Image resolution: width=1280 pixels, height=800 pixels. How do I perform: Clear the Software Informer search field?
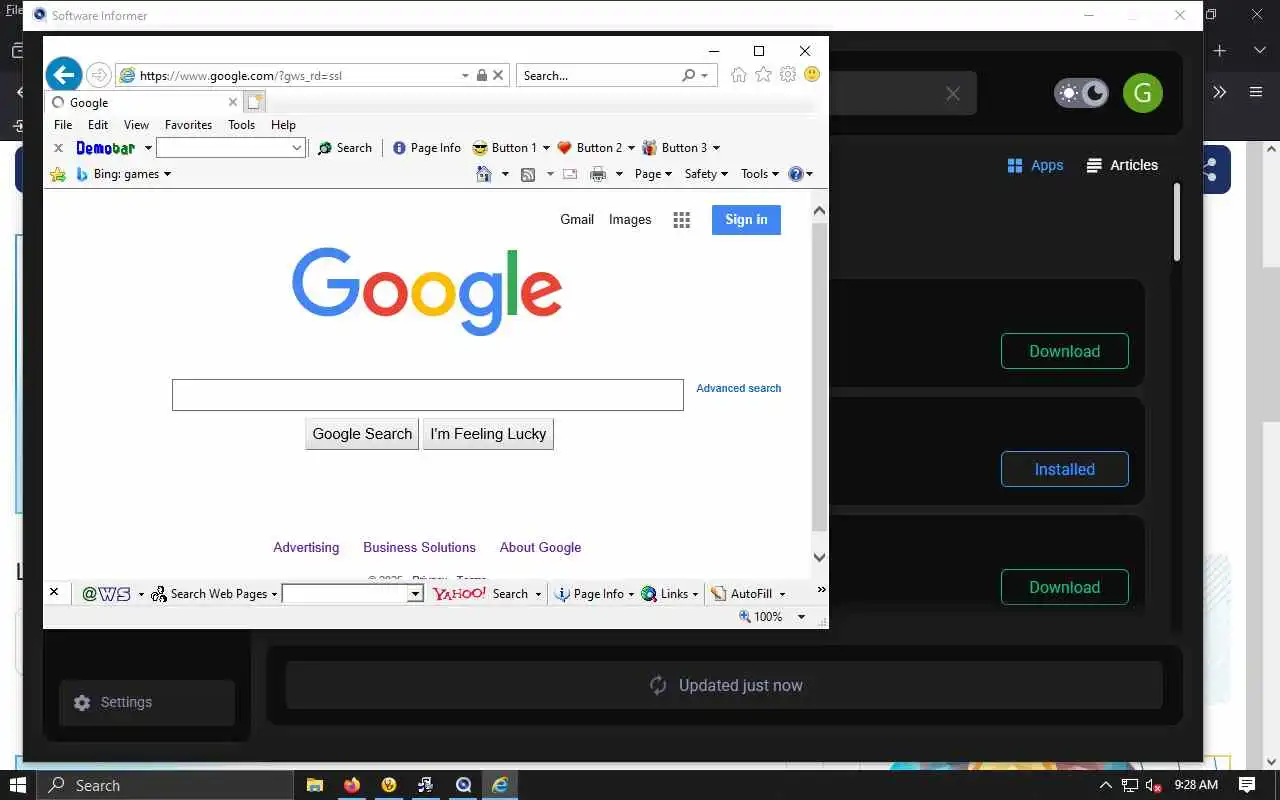(953, 93)
